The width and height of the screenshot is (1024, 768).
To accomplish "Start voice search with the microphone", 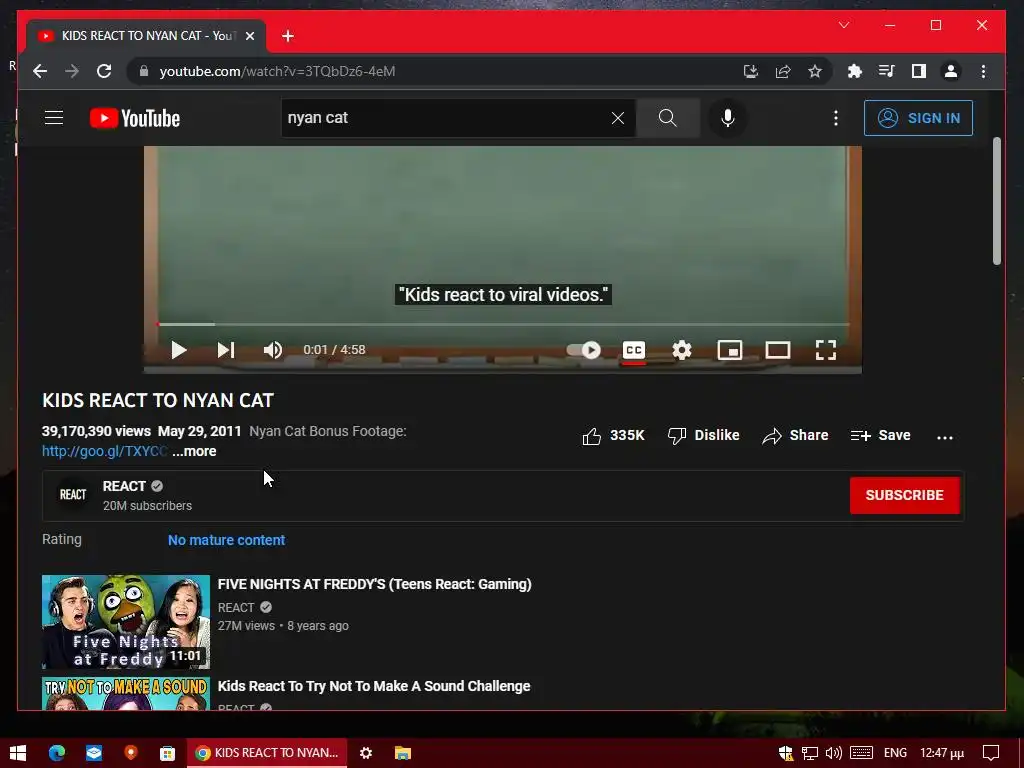I will (728, 118).
